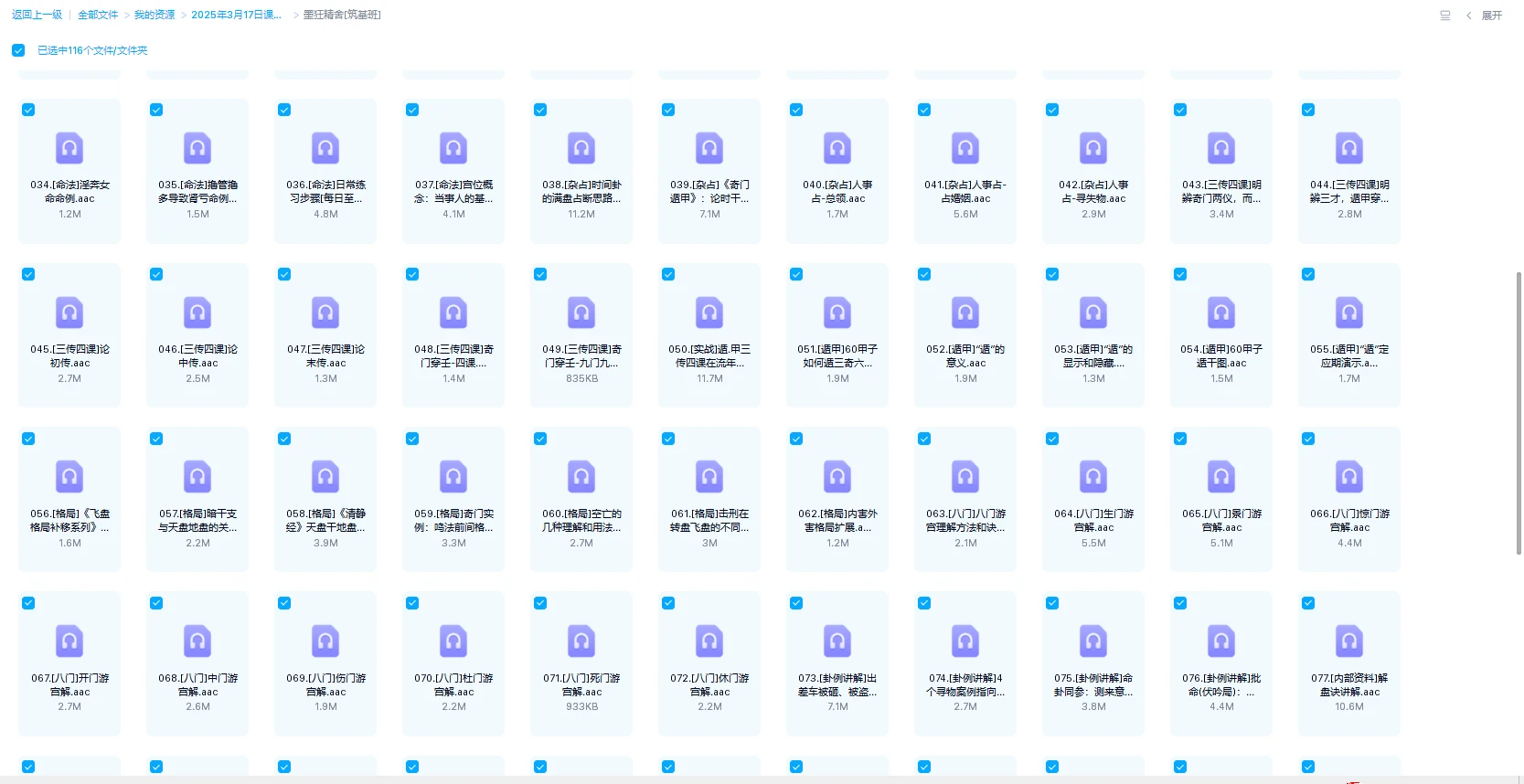1524x784 pixels.
Task: Select file name 061.[格局]击刑在转盘飞盘的不同
Action: pyautogui.click(x=709, y=520)
